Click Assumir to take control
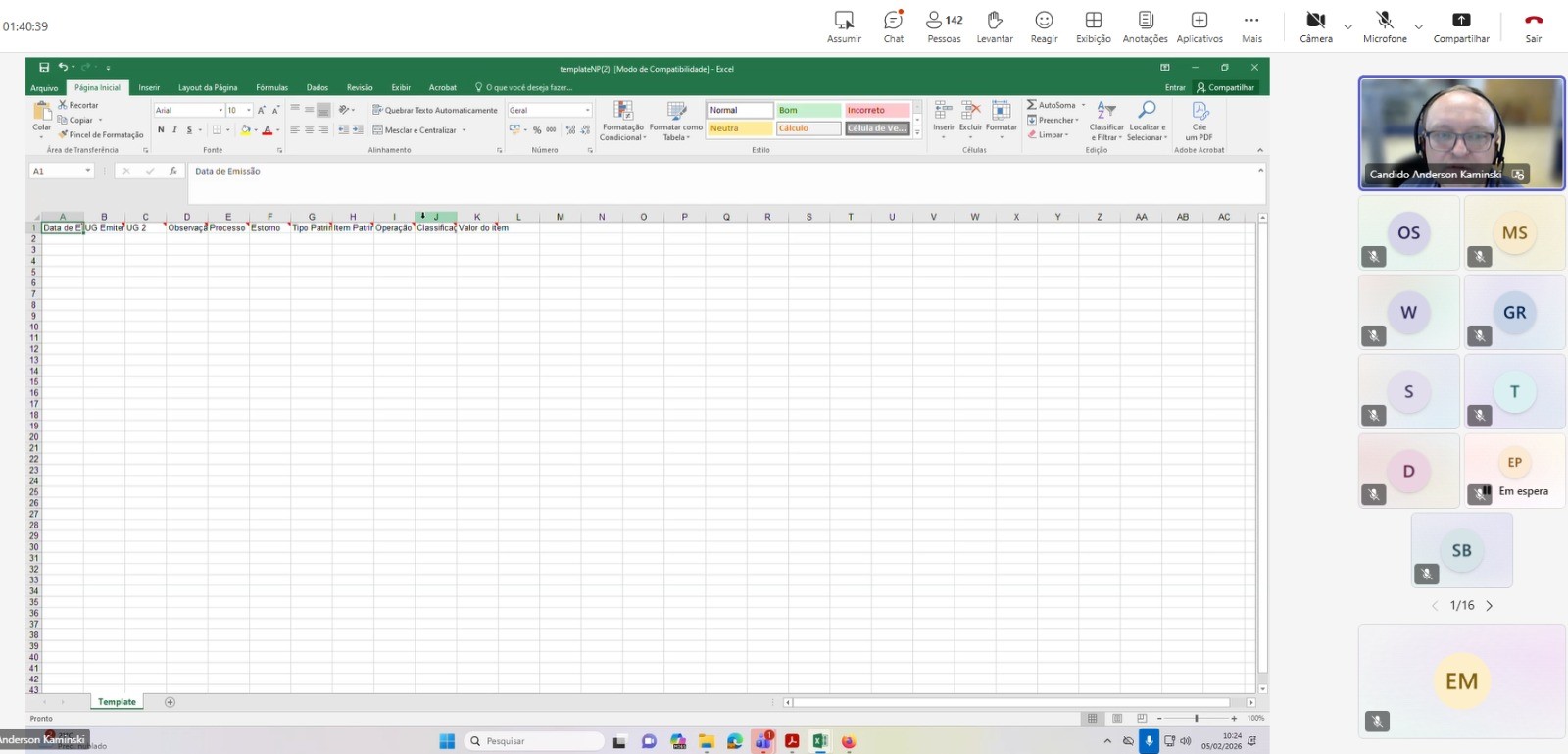 [843, 21]
